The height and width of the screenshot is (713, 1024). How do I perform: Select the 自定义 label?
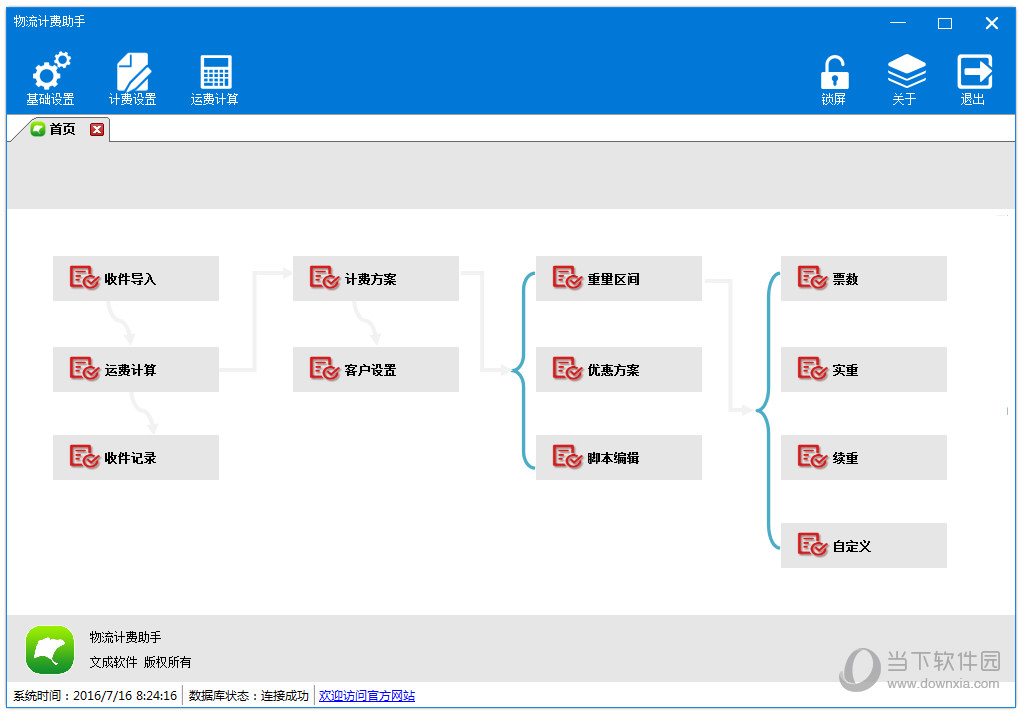click(x=852, y=547)
